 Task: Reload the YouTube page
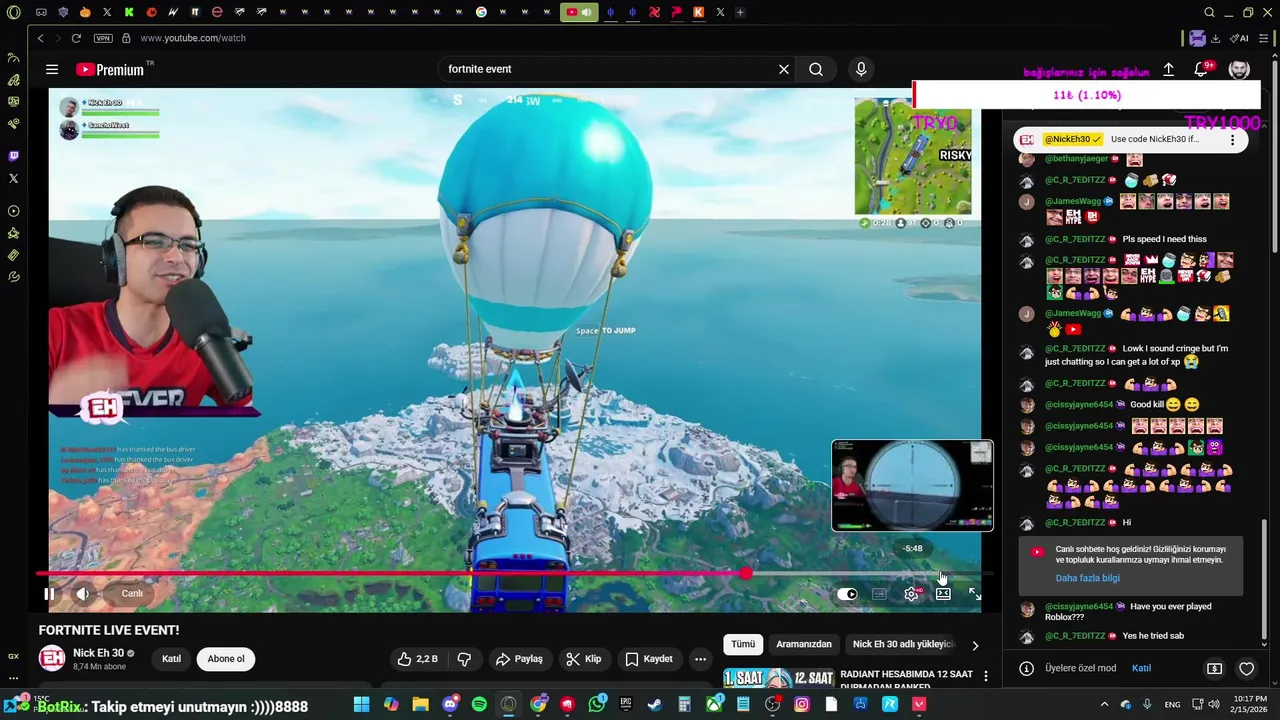76,38
